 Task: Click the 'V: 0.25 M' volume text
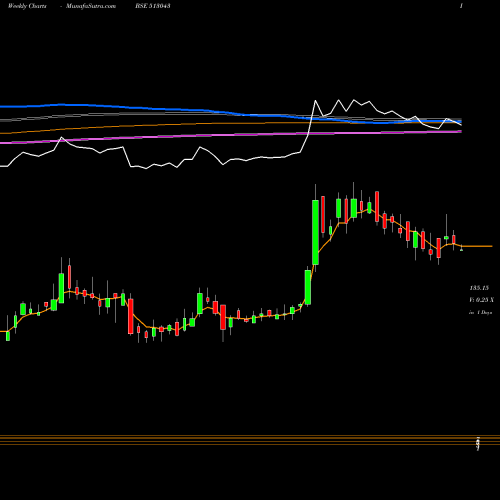[x=481, y=300]
